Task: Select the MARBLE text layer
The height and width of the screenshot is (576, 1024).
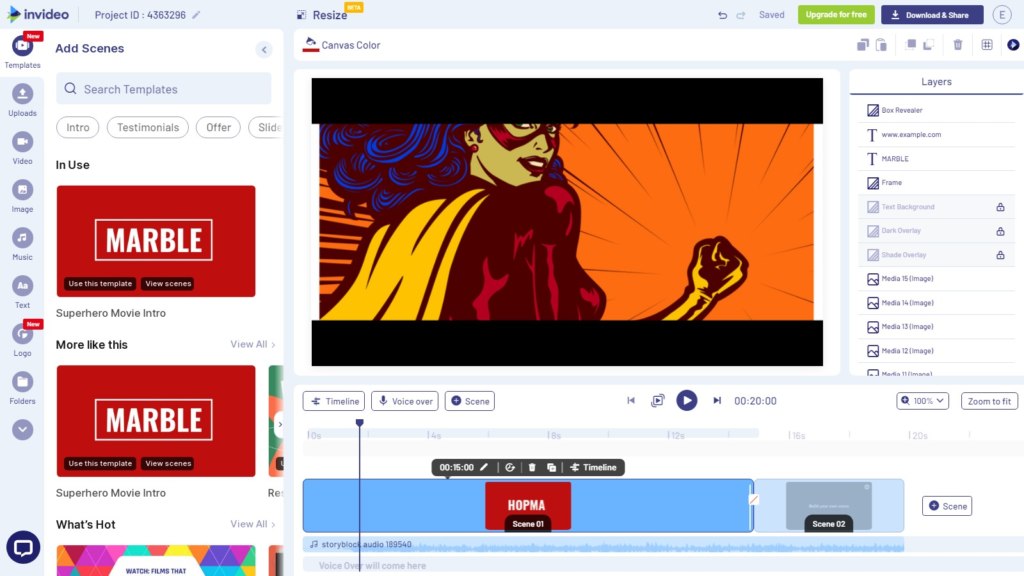Action: [935, 159]
